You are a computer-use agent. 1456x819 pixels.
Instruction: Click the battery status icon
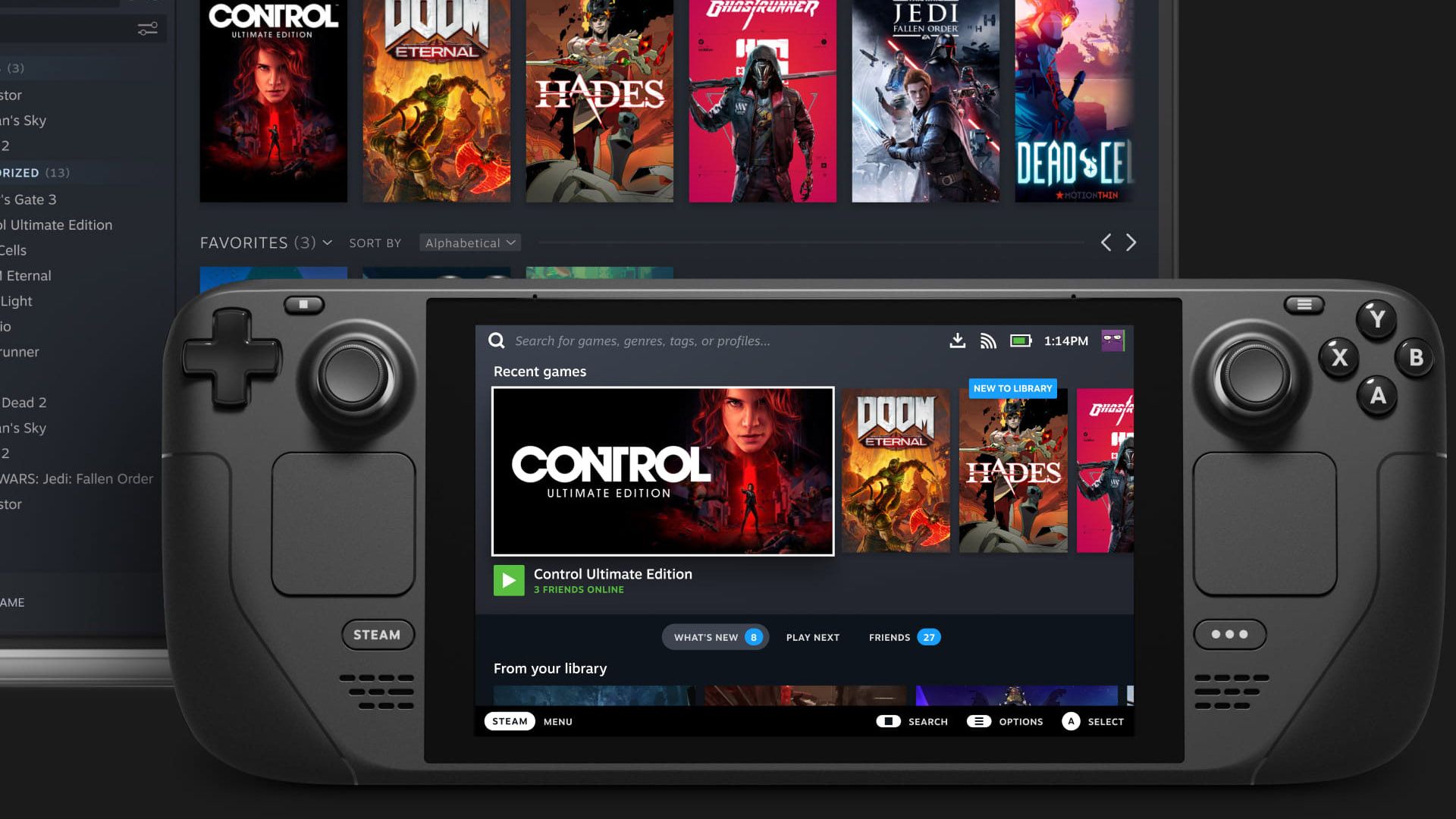[1021, 340]
